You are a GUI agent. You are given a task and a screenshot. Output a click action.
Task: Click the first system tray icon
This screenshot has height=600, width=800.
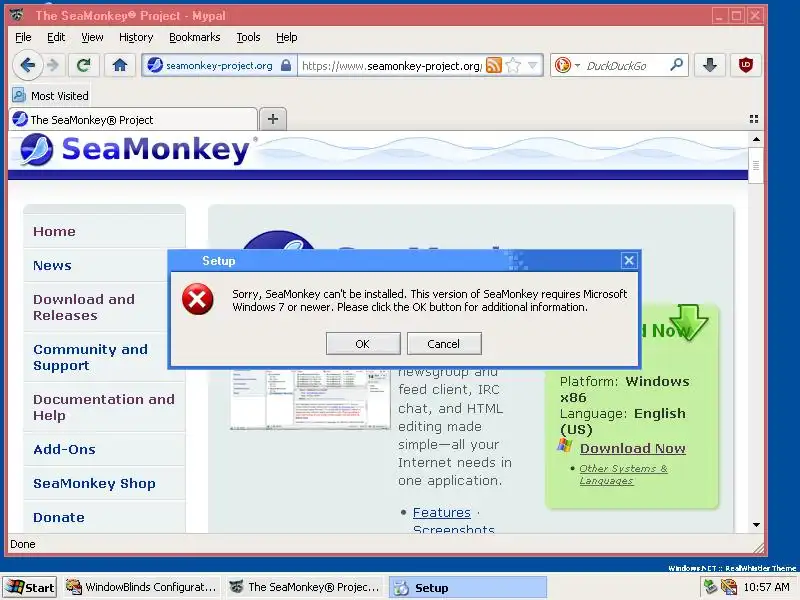pos(710,587)
